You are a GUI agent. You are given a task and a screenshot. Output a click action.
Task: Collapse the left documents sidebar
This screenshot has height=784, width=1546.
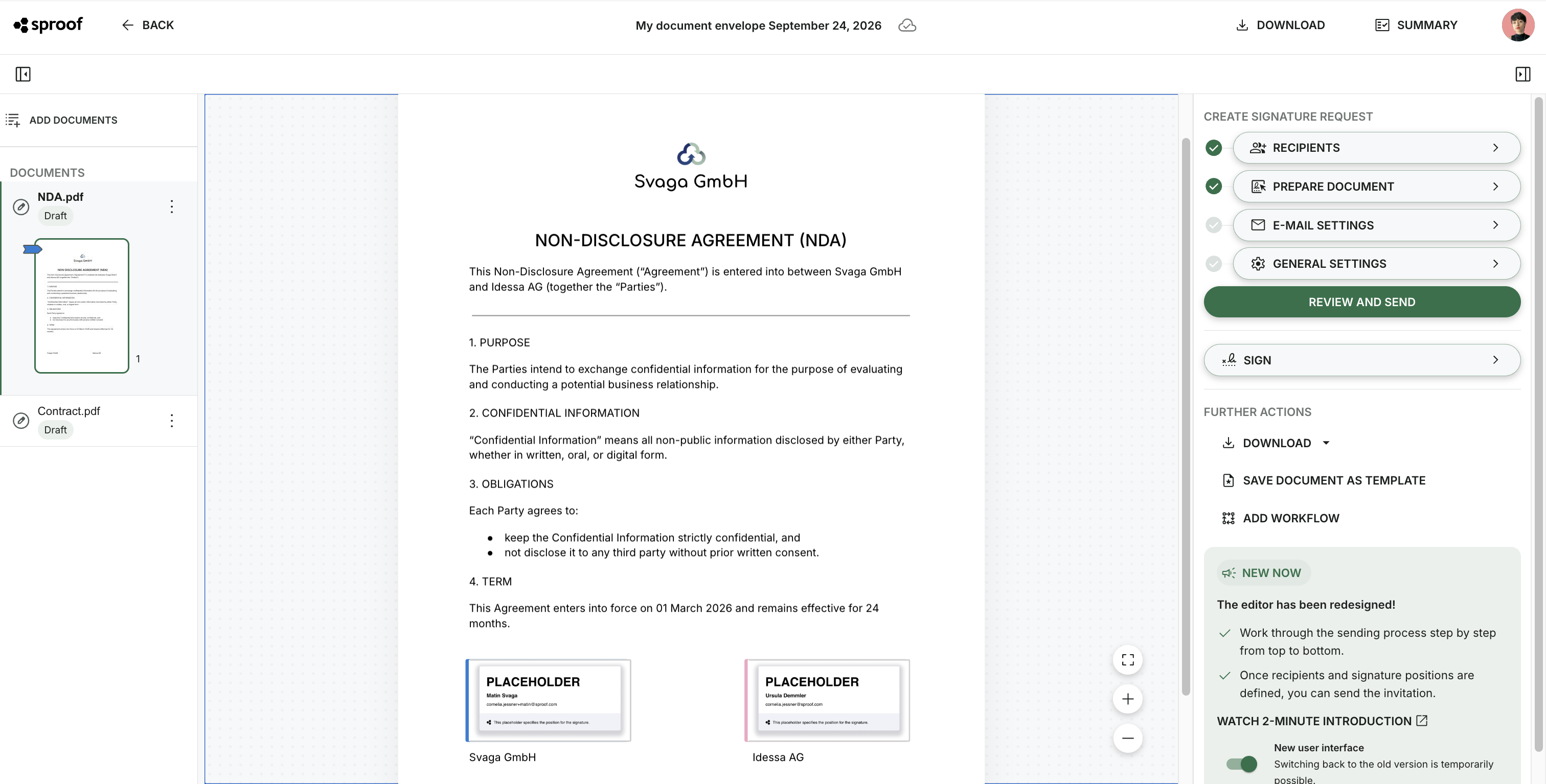(23, 74)
